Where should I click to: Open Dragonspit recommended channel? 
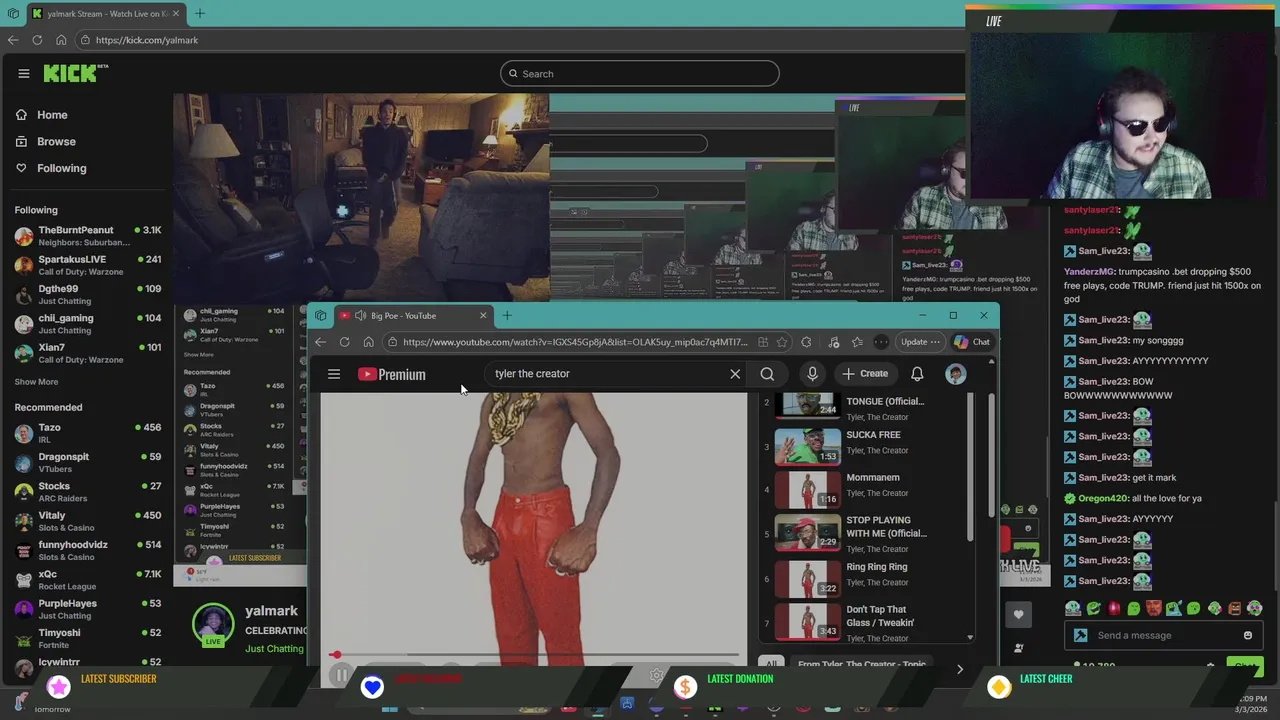tap(88, 463)
